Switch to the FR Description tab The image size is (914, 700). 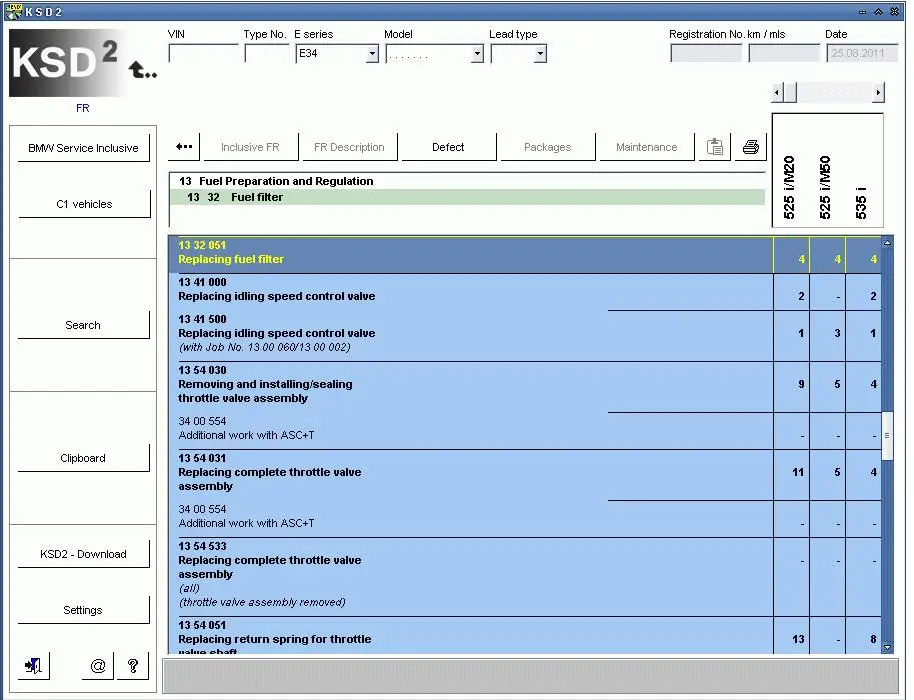(349, 147)
